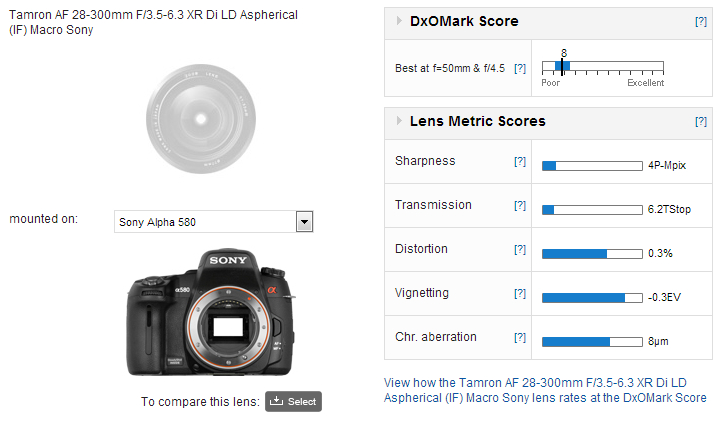
Task: Click the 'Excellent' scale label
Action: coord(645,83)
